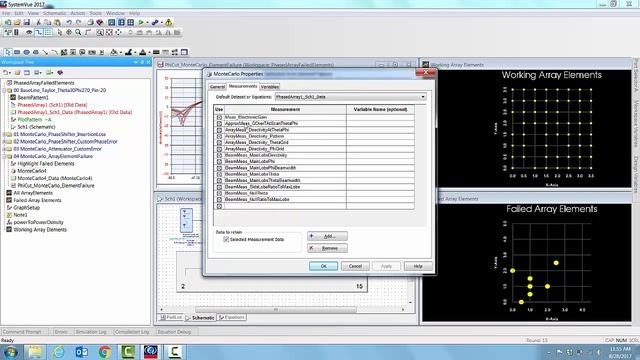
Task: Toggle Use checkbox for BeamMeas_NullRatioToMaxLobe
Action: pyautogui.click(x=219, y=200)
